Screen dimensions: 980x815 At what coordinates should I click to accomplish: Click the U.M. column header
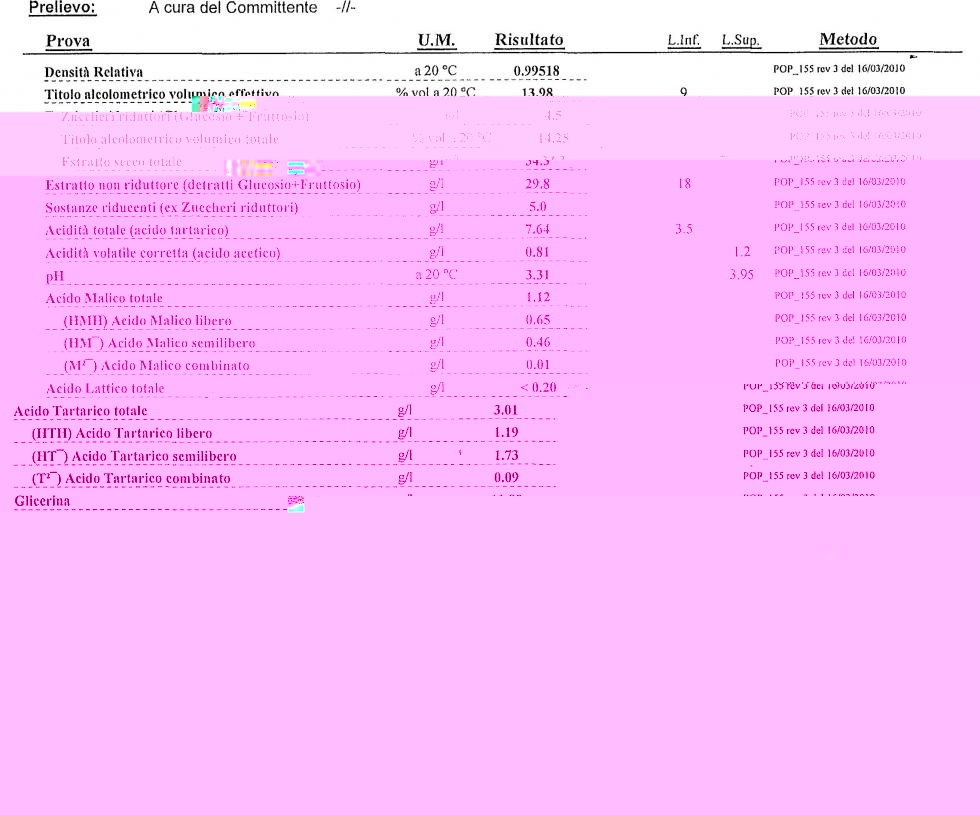(x=436, y=40)
